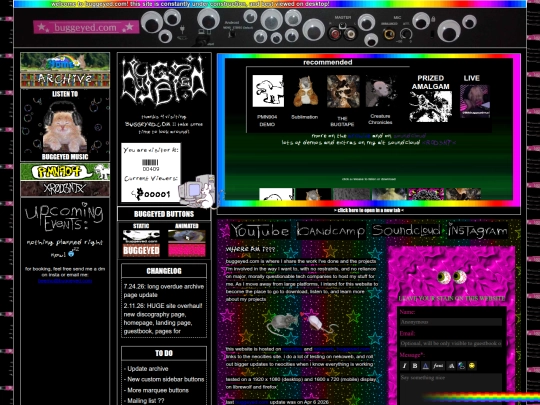Focus the guestbook Email field

[451, 343]
